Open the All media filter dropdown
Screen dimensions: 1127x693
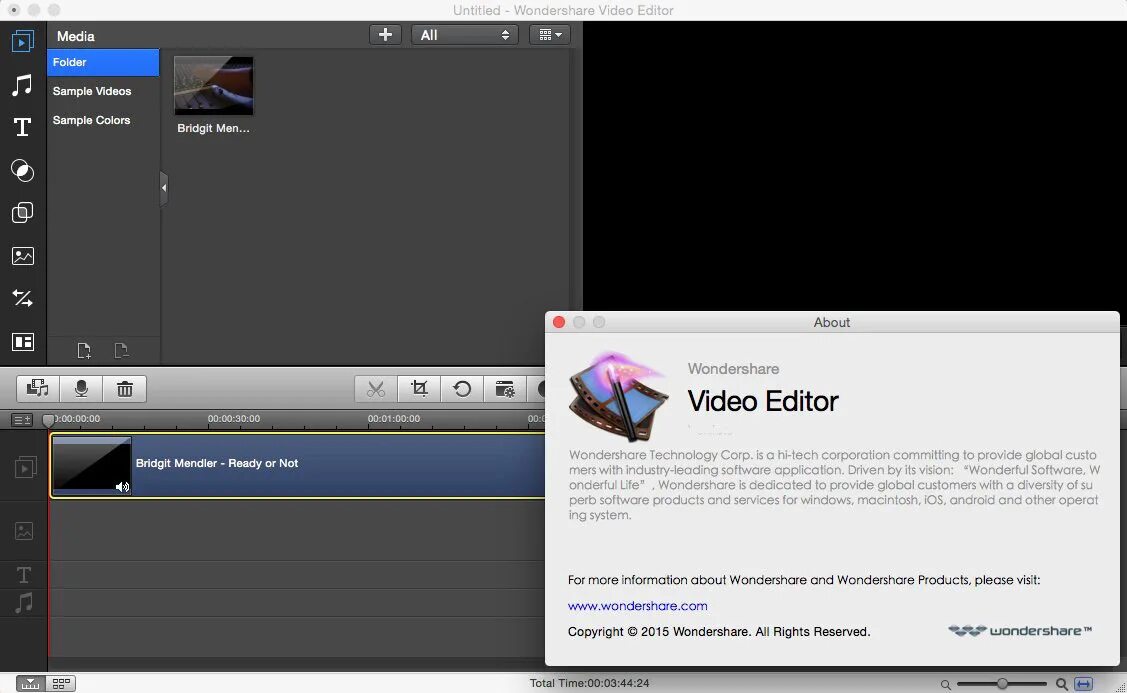point(464,35)
